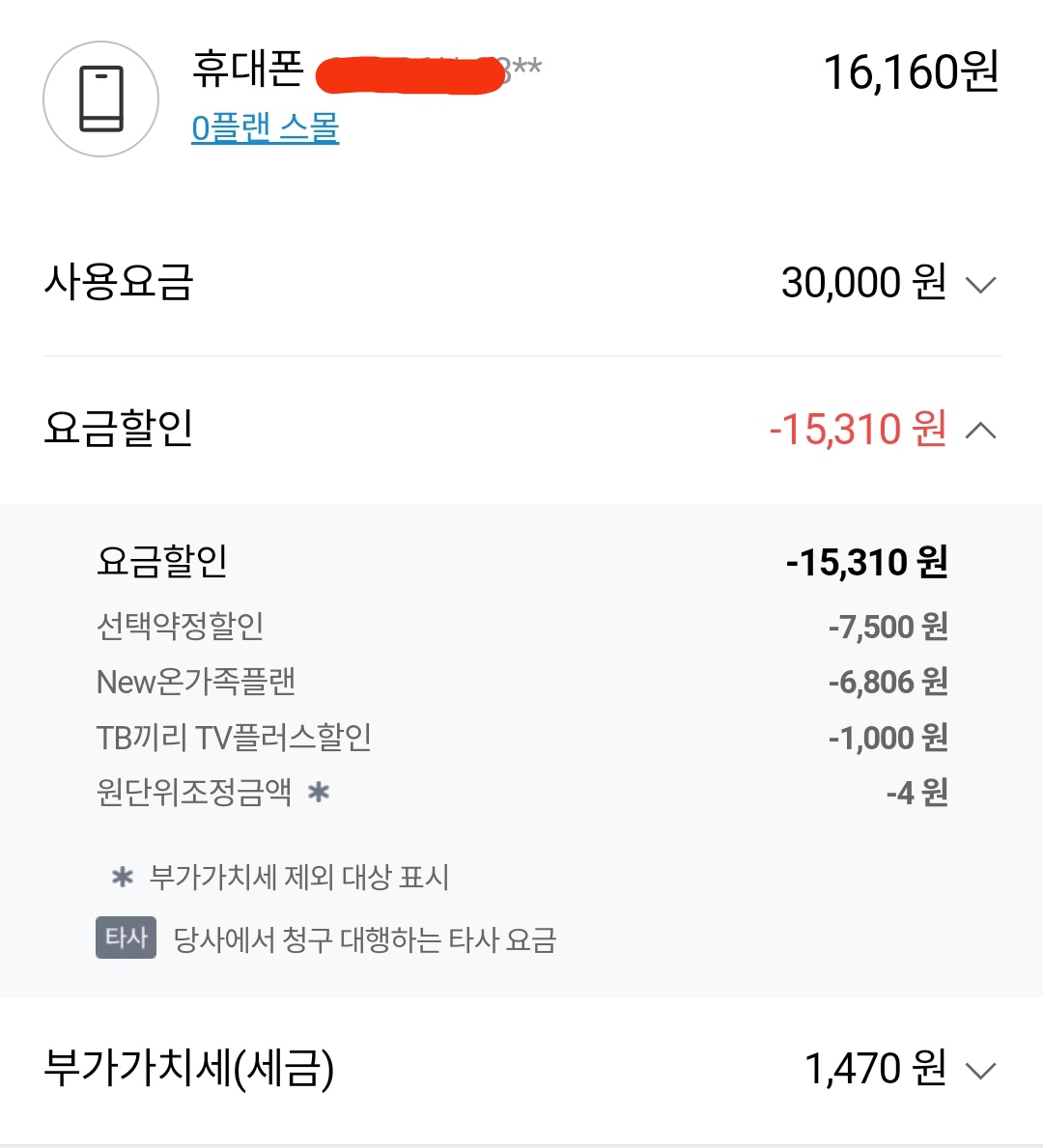Expand the 부가가치세(세금) chevron
Image resolution: width=1043 pixels, height=1148 pixels.
[x=980, y=1070]
